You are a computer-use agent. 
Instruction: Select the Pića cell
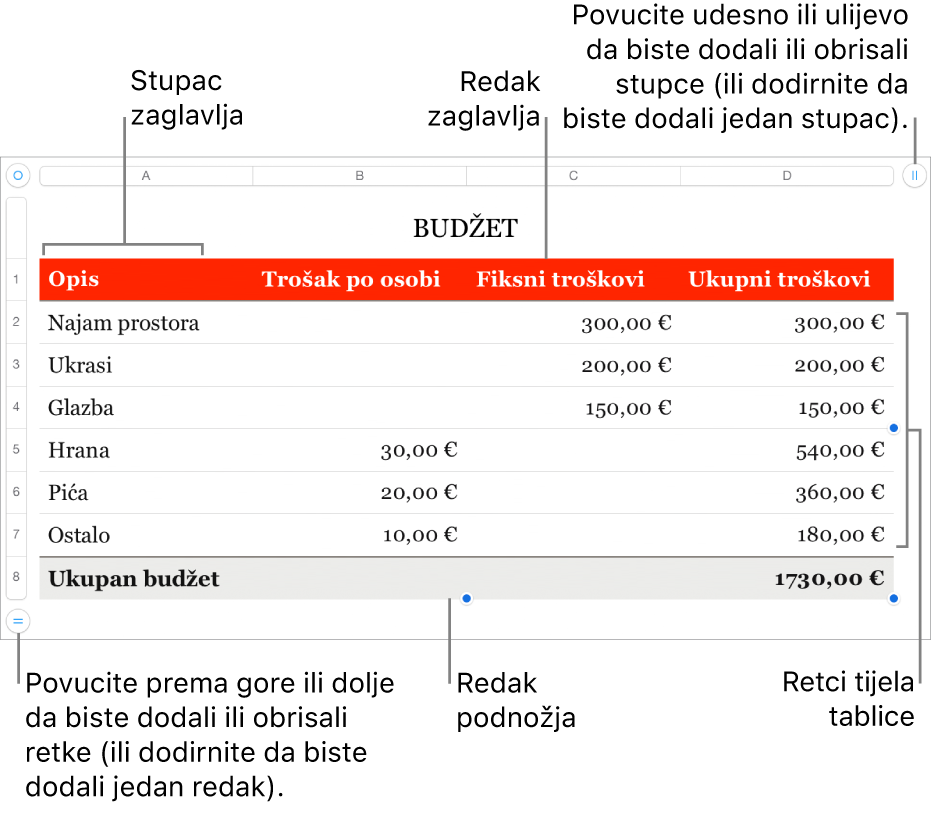tap(146, 492)
